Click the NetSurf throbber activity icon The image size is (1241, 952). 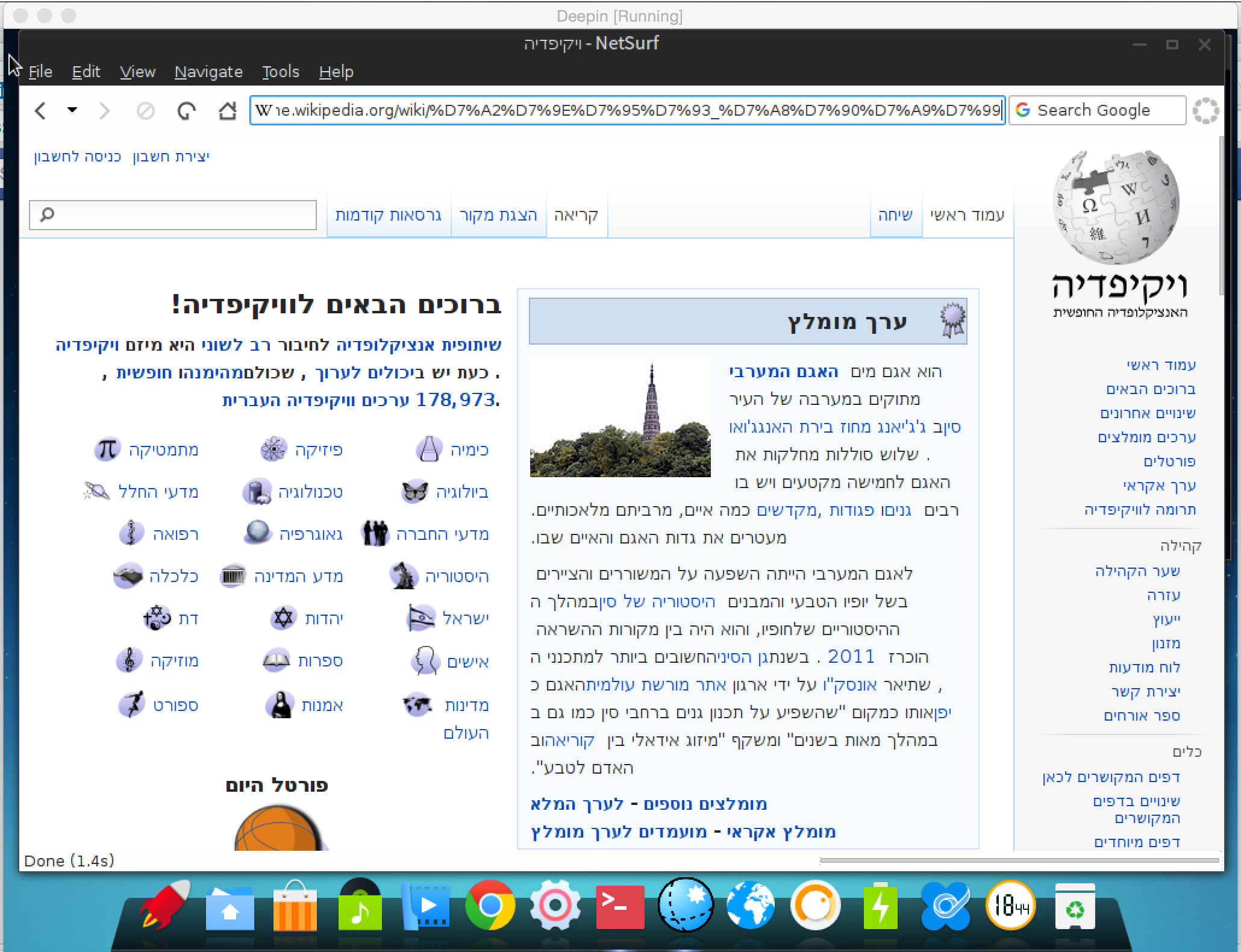click(x=1205, y=111)
